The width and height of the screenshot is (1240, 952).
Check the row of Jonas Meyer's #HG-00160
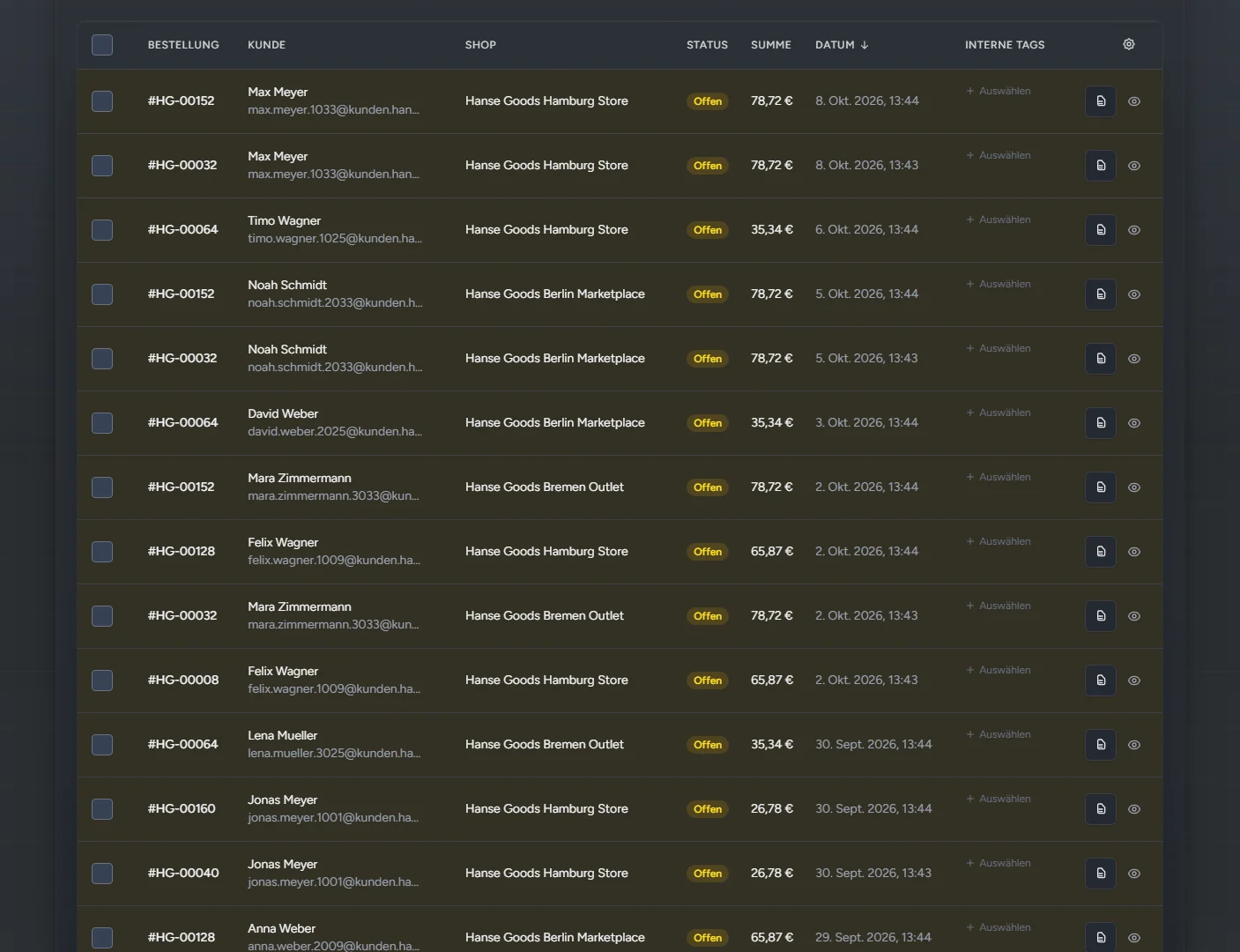[102, 809]
